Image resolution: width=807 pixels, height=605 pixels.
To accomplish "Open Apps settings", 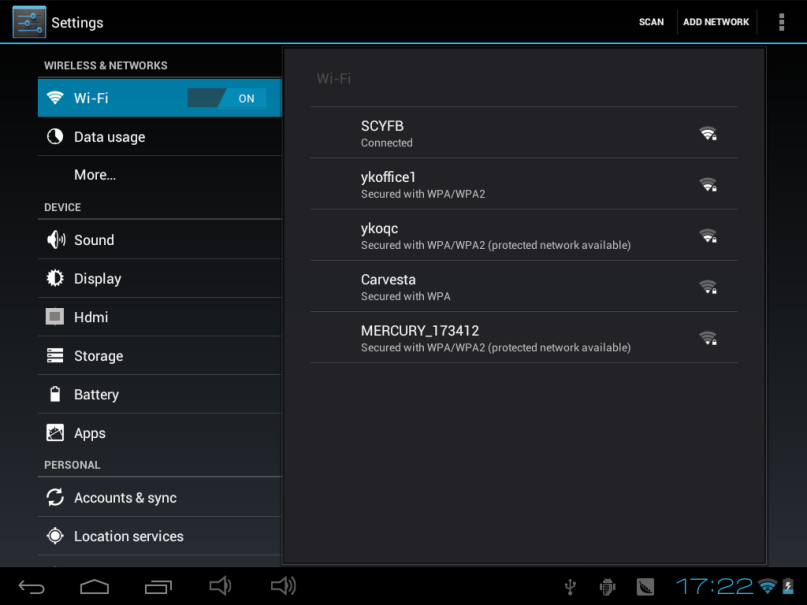I will click(160, 433).
